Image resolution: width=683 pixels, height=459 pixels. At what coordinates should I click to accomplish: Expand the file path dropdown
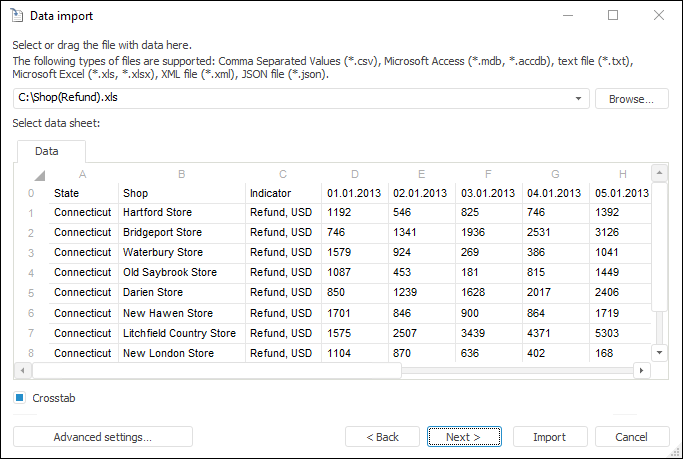pyautogui.click(x=579, y=99)
